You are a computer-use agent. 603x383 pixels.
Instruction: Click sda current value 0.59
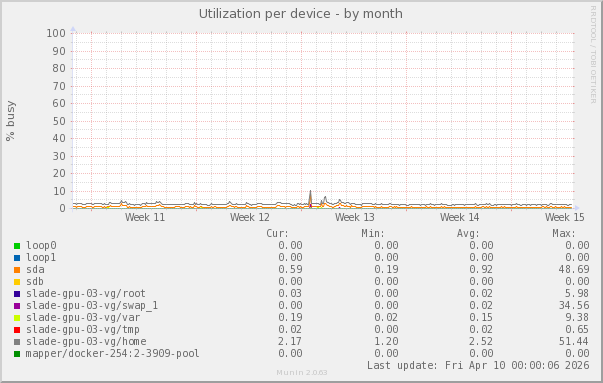point(290,269)
